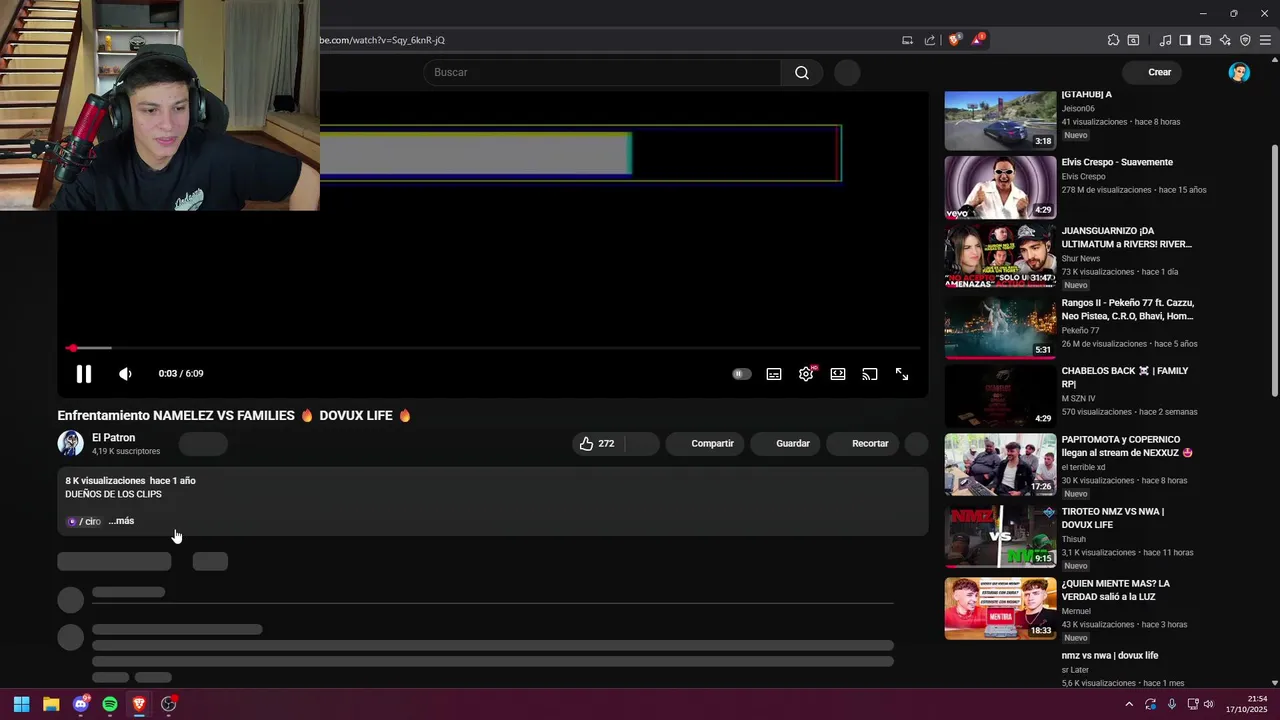Open ¿QUIEN MIENTE MAS? video title
Screen dimensions: 1280x720
pyautogui.click(x=1115, y=590)
